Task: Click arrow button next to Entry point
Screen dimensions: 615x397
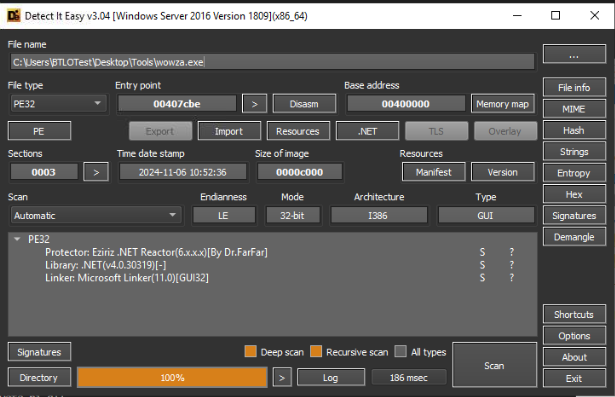Action: coord(255,104)
